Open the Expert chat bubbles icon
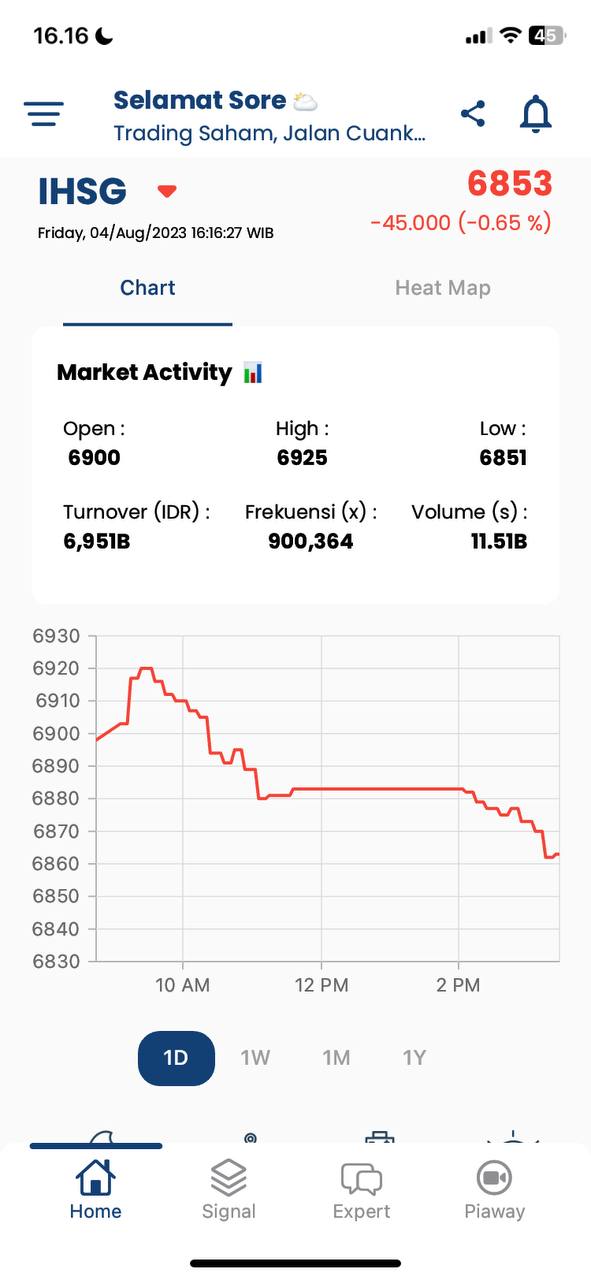591x1280 pixels. pyautogui.click(x=361, y=1178)
